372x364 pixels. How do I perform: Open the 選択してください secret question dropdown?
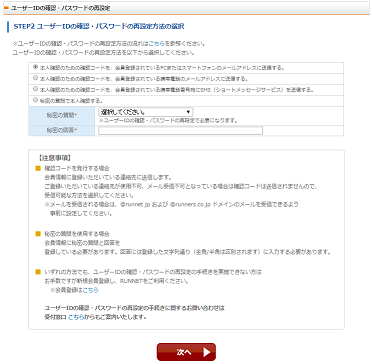click(x=146, y=112)
